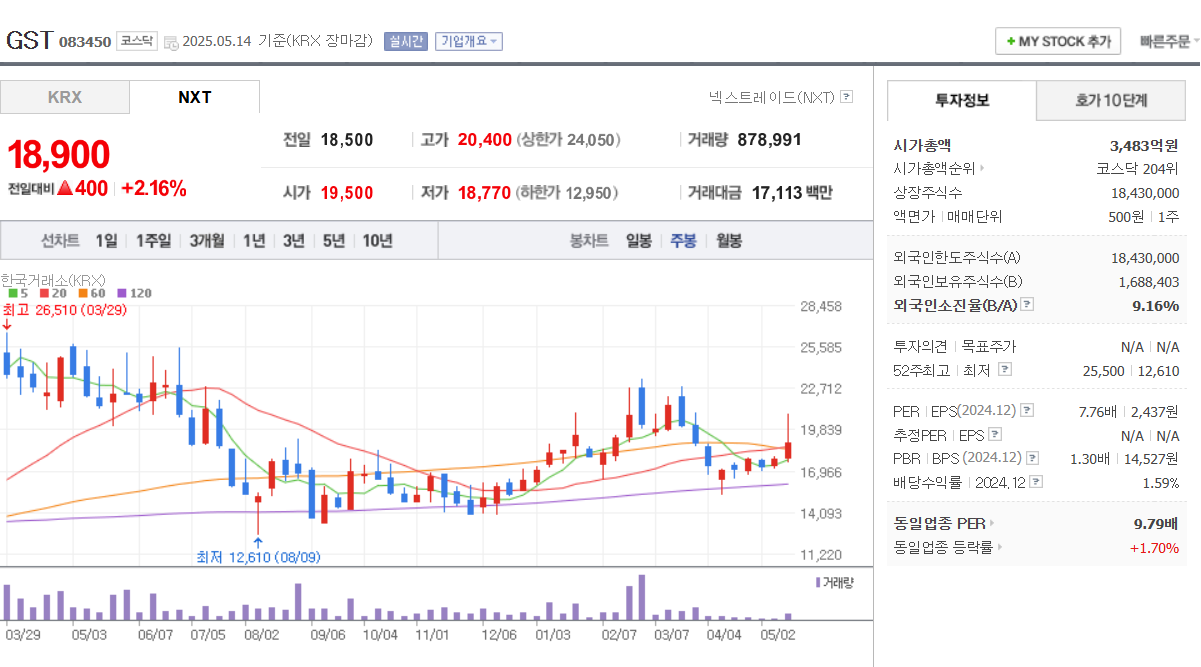Click the GST stock name heading
This screenshot has width=1201, height=667.
29,41
